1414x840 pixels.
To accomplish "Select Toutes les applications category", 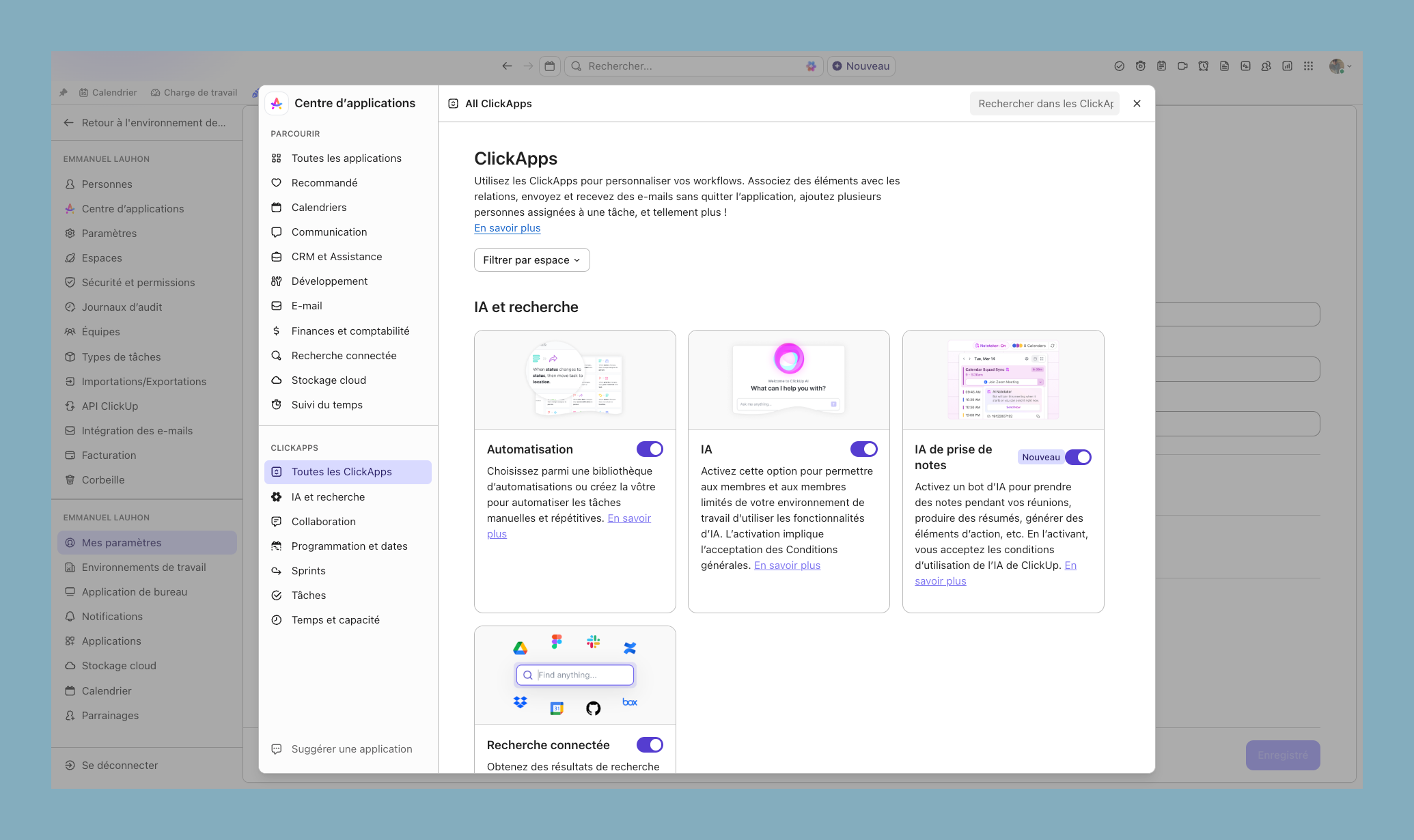I will click(x=348, y=158).
